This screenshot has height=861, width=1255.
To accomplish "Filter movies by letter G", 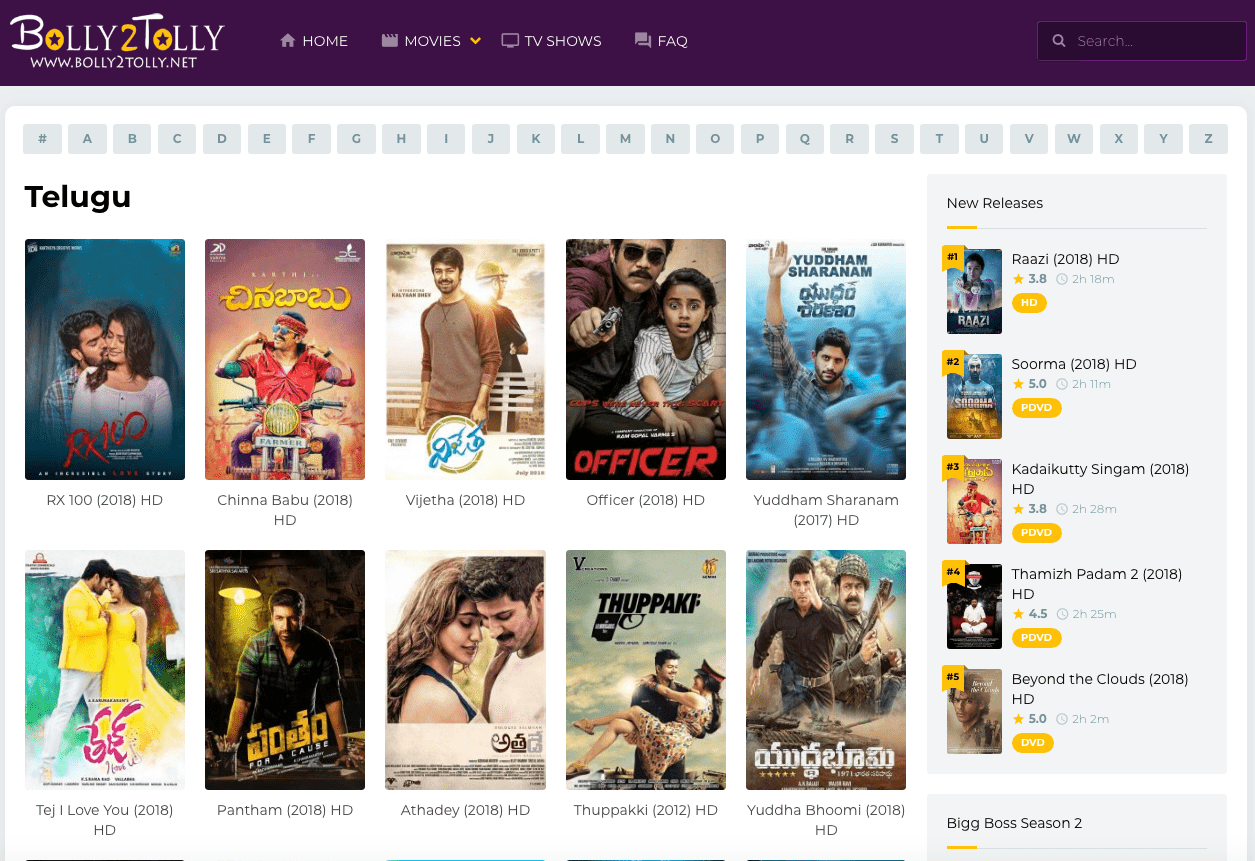I will click(356, 139).
